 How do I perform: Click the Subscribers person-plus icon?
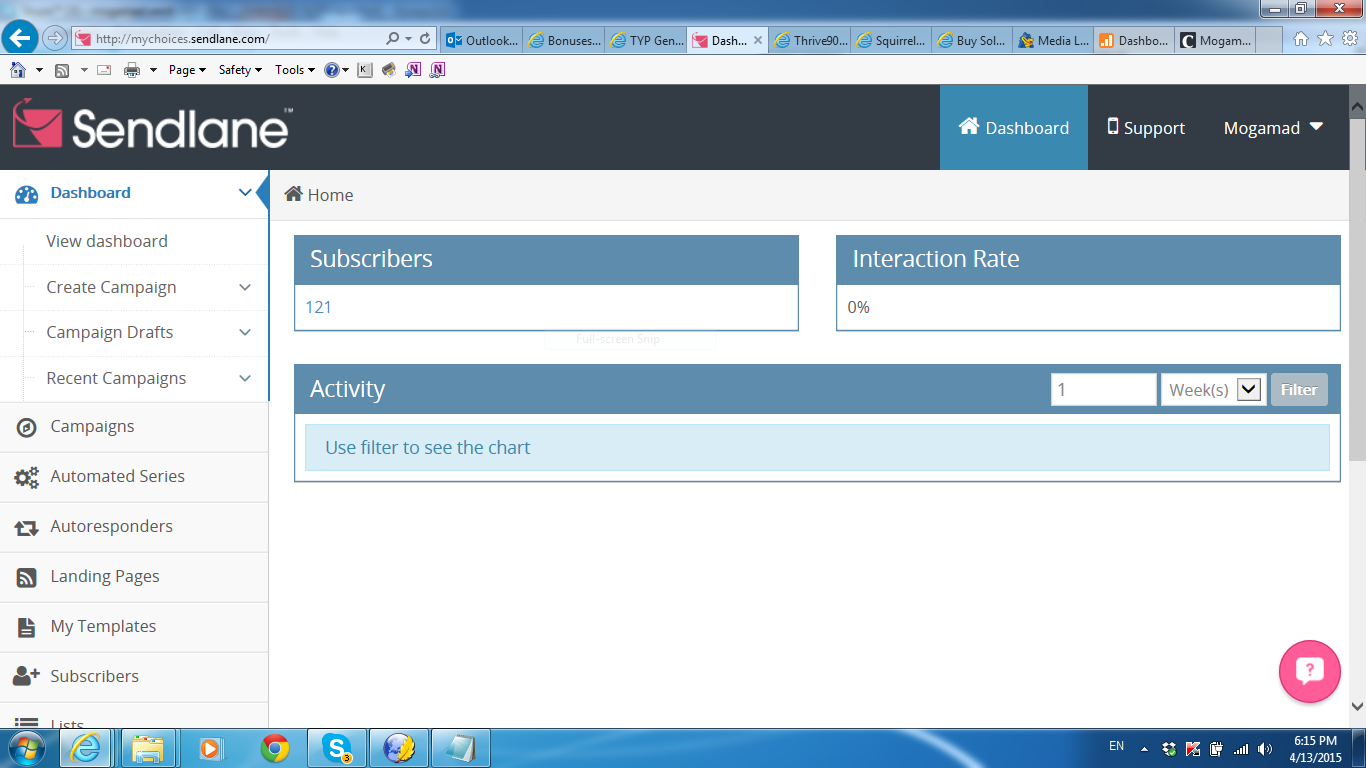click(26, 676)
